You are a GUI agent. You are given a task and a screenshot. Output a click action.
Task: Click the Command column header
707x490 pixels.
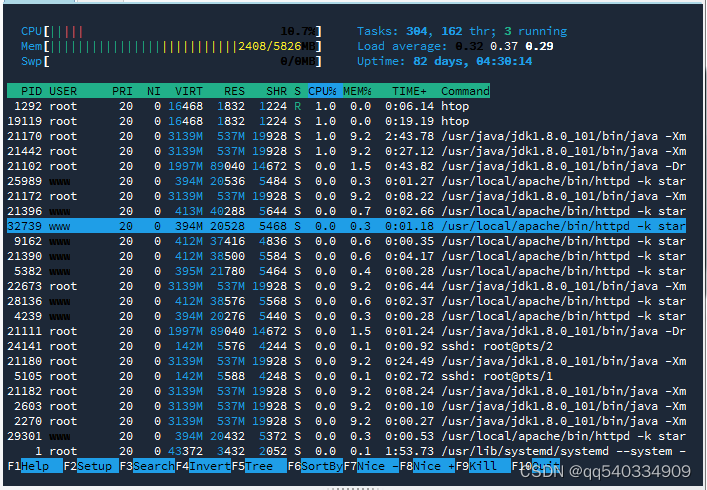click(465, 91)
